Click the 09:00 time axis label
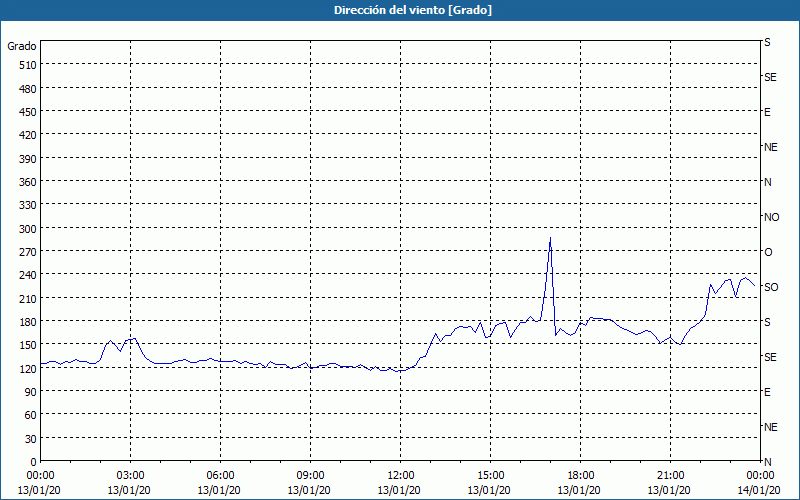 pyautogui.click(x=310, y=476)
